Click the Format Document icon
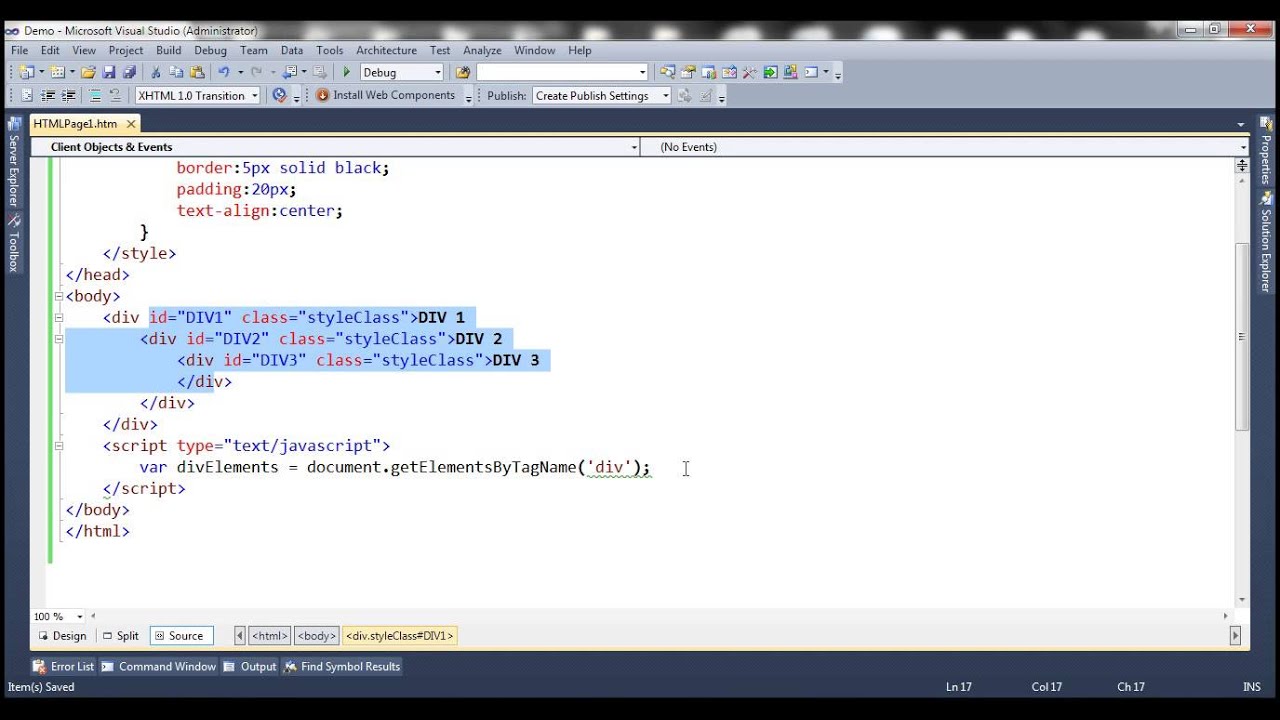Viewport: 1280px width, 720px height. coord(27,95)
